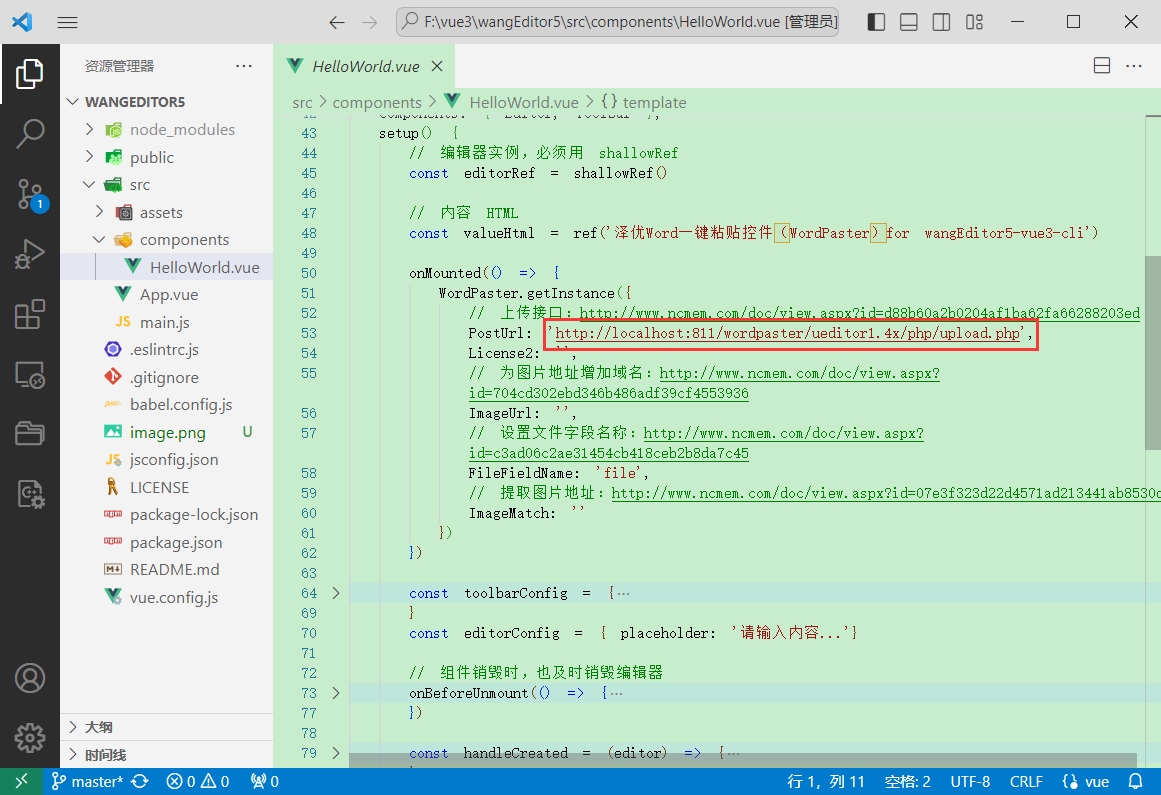Open the PostUrl localhost upload link
Image resolution: width=1161 pixels, height=795 pixels.
click(787, 334)
